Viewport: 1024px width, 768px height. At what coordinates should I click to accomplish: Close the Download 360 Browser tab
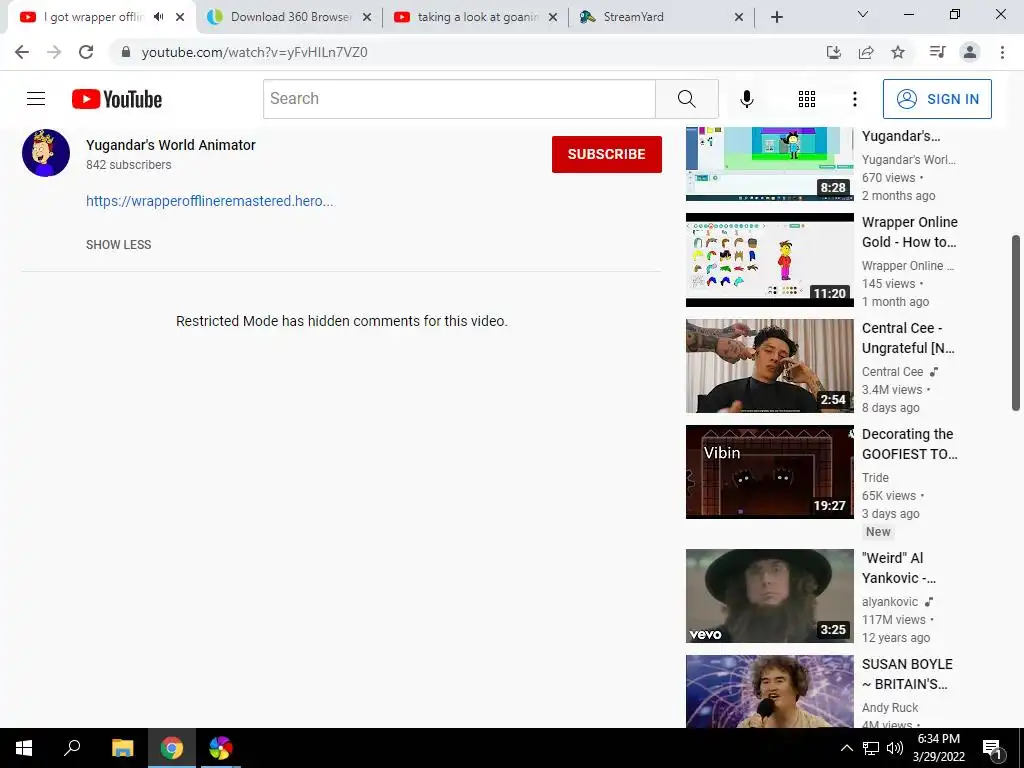coord(367,18)
